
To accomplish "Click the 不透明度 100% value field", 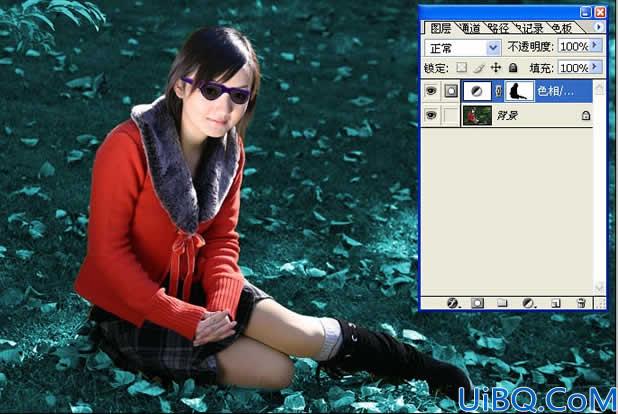I will [575, 47].
